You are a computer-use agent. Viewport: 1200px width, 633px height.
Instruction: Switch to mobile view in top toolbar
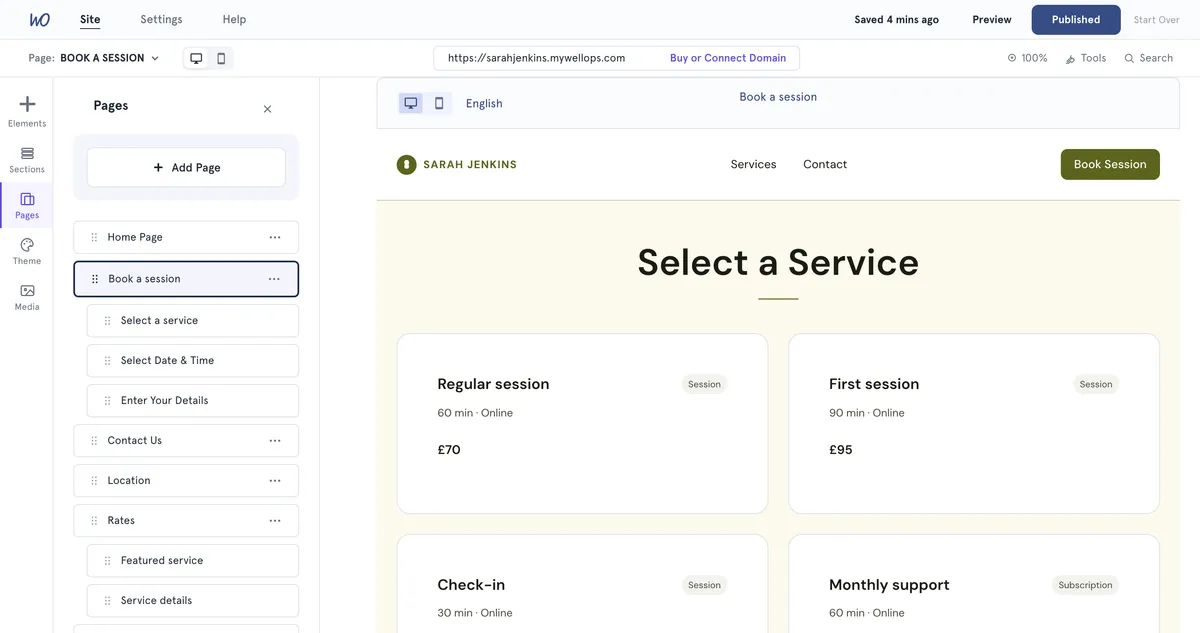tap(221, 58)
